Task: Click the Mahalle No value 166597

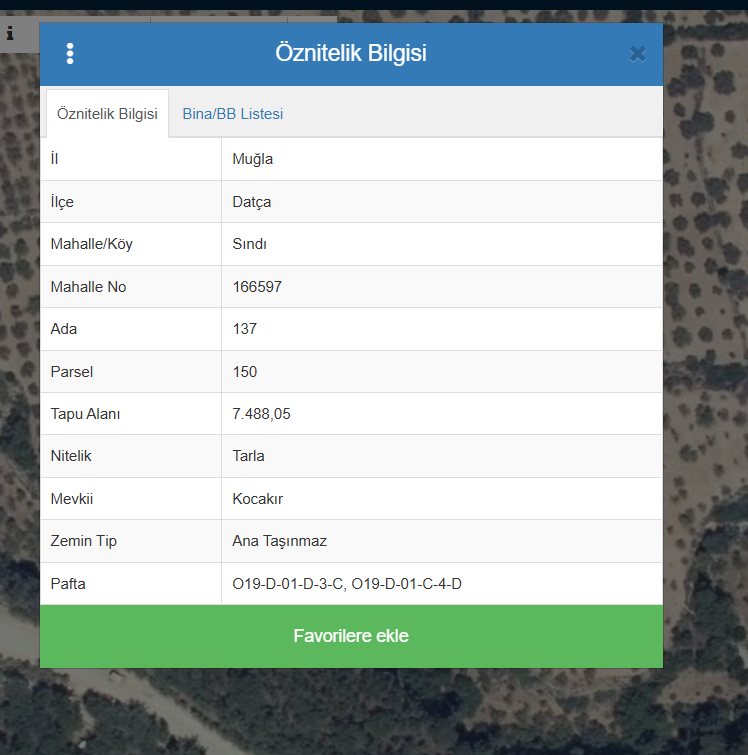Action: (x=257, y=287)
